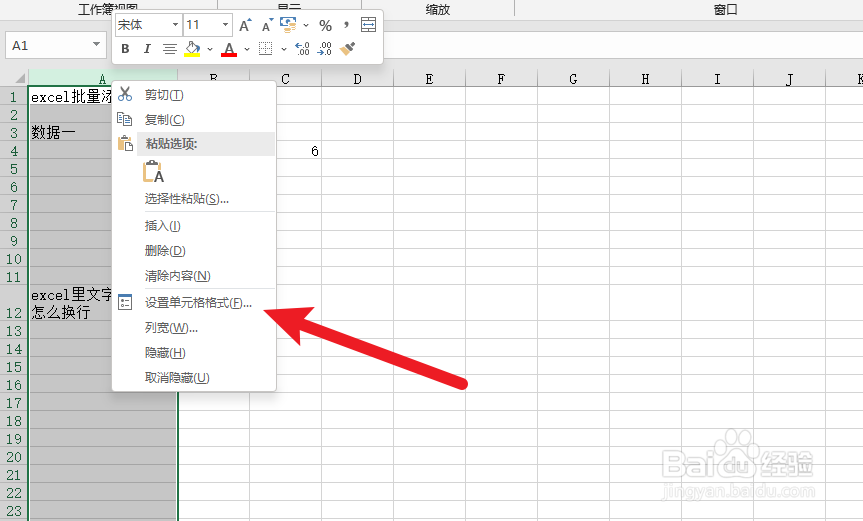Select the Format Painter brush
The image size is (863, 521).
pyautogui.click(x=347, y=49)
